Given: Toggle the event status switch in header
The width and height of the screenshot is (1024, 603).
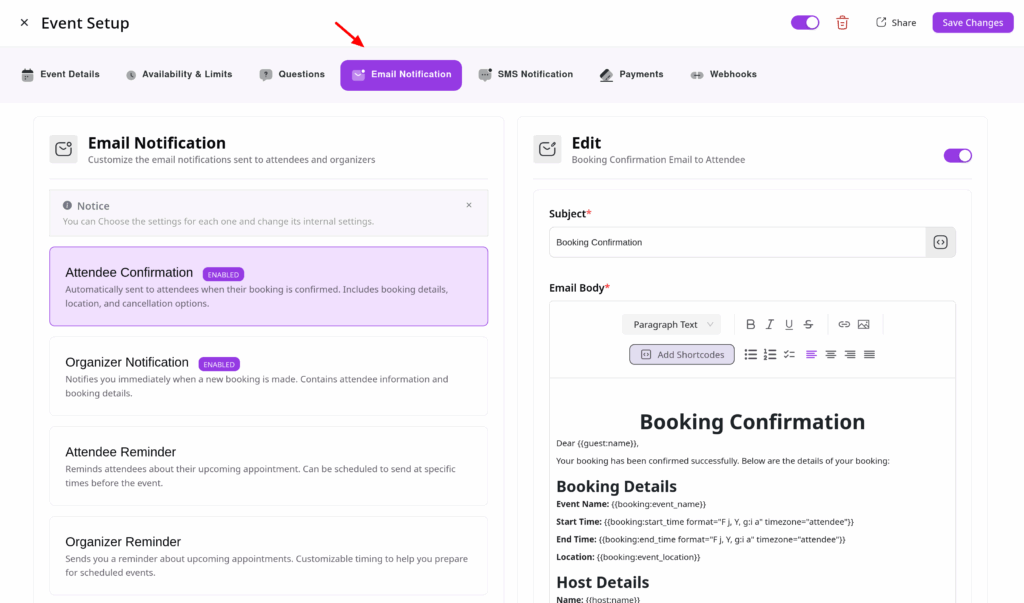Looking at the screenshot, I should (x=805, y=22).
